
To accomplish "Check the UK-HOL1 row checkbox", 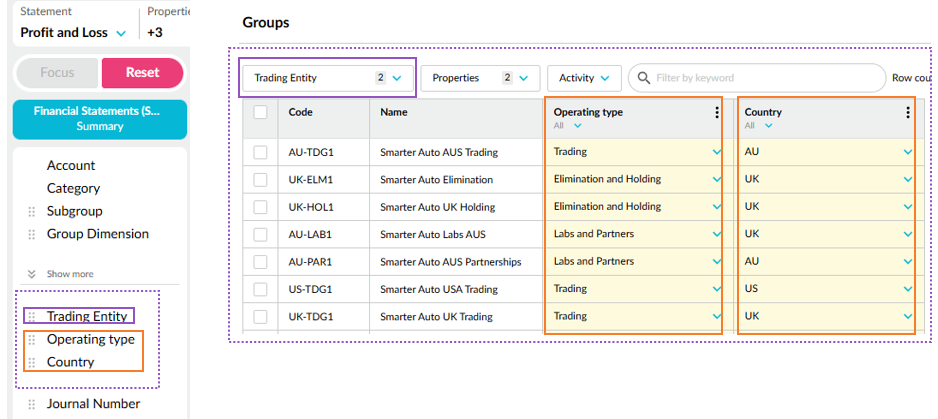I will point(260,207).
